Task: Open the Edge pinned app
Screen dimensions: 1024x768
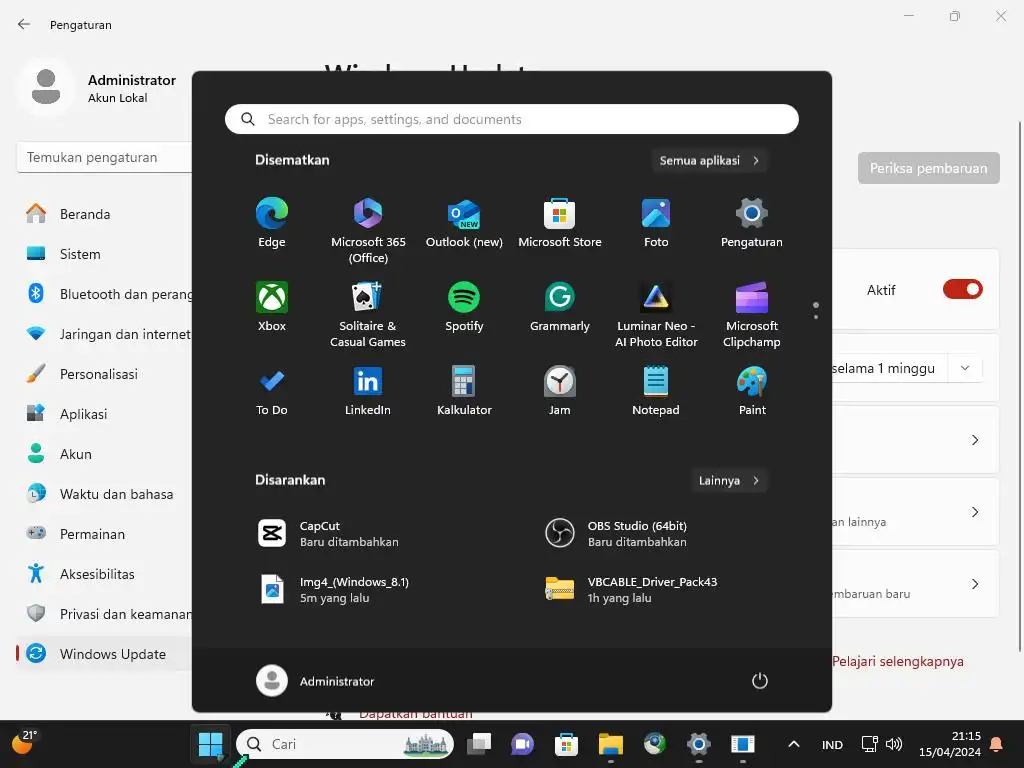Action: point(272,222)
